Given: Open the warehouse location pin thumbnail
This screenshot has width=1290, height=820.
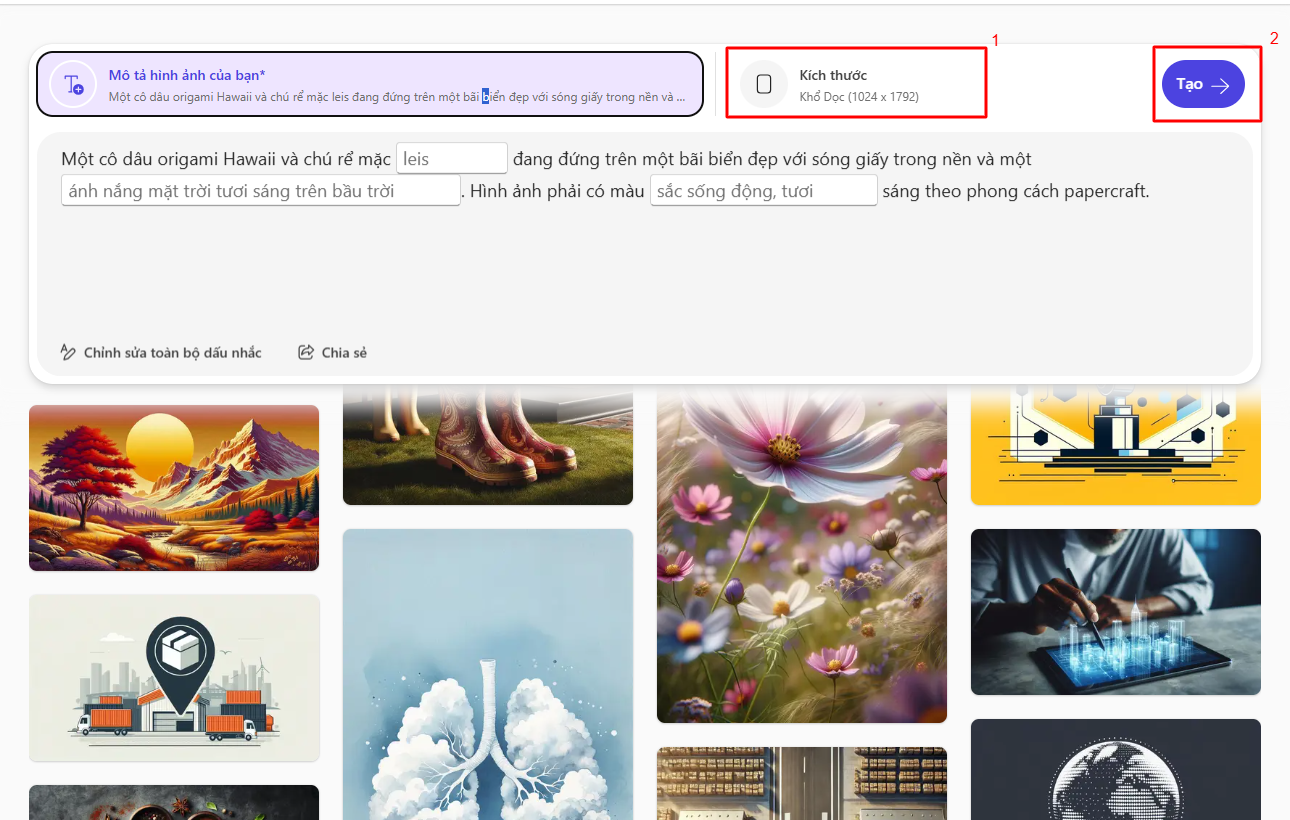Looking at the screenshot, I should (x=174, y=678).
